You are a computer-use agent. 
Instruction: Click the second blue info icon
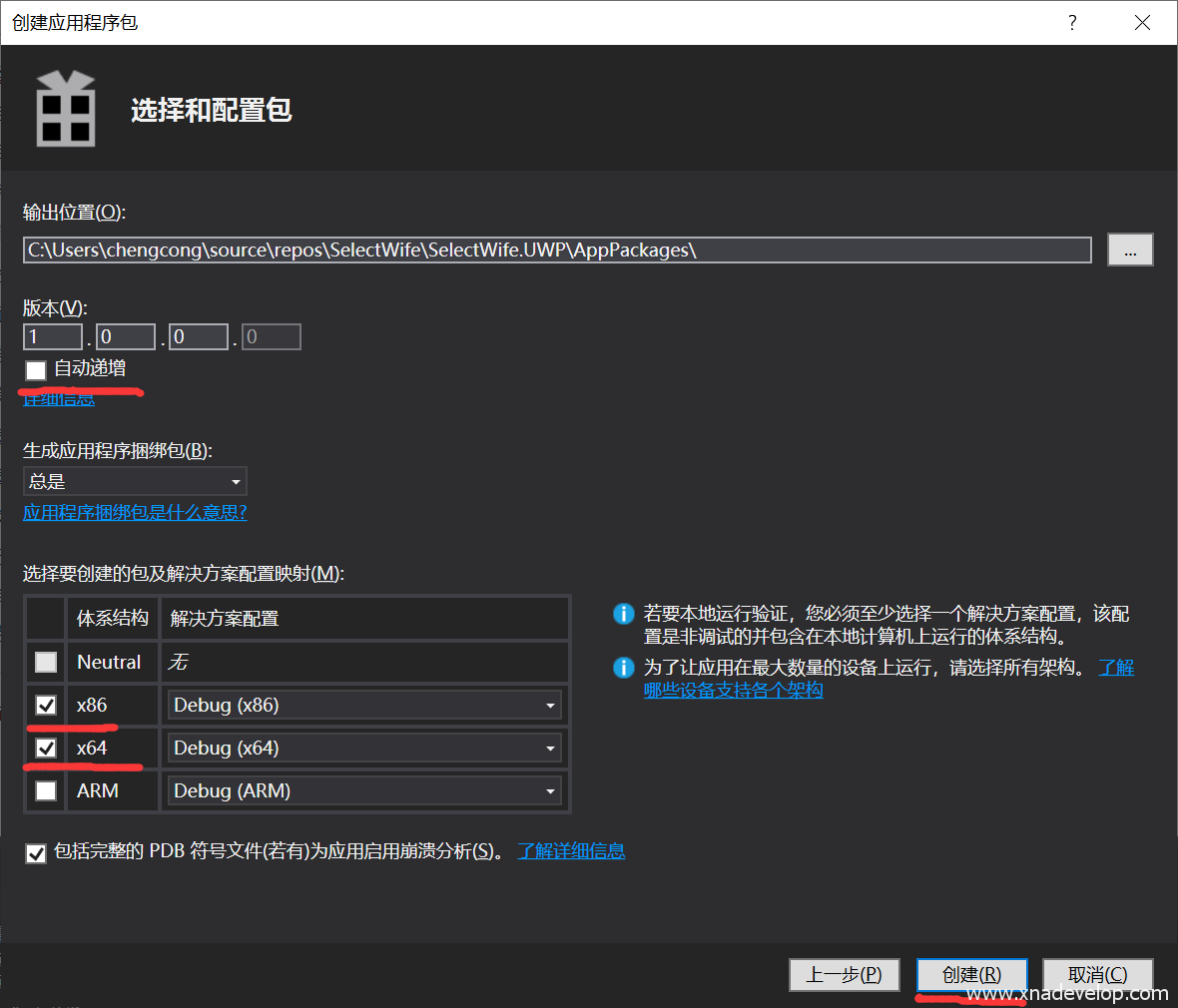[624, 668]
